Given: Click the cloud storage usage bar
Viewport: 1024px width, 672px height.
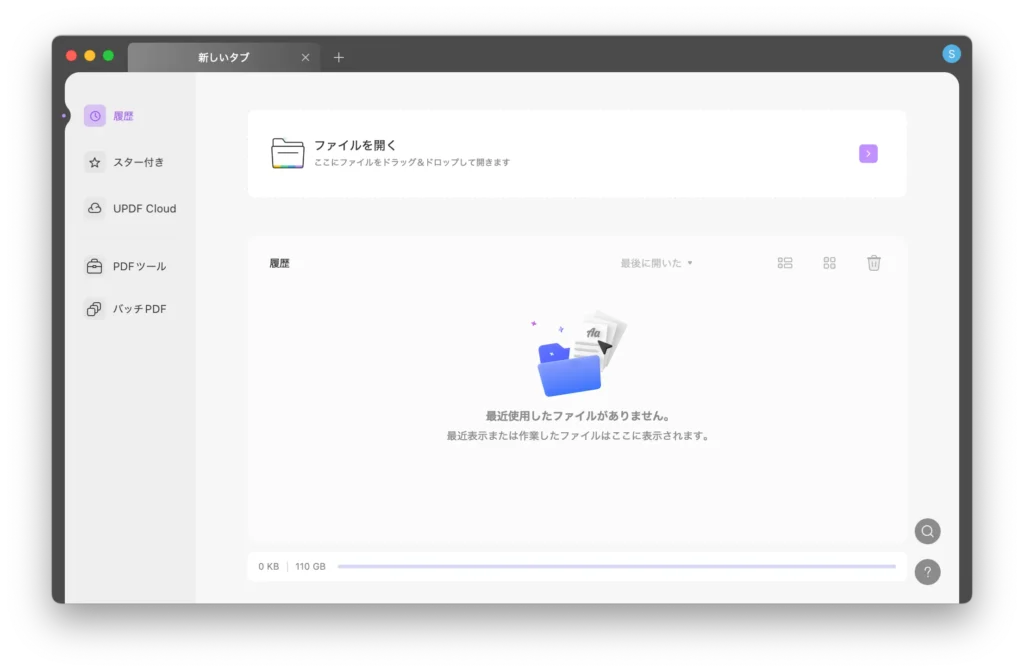Looking at the screenshot, I should [x=616, y=567].
